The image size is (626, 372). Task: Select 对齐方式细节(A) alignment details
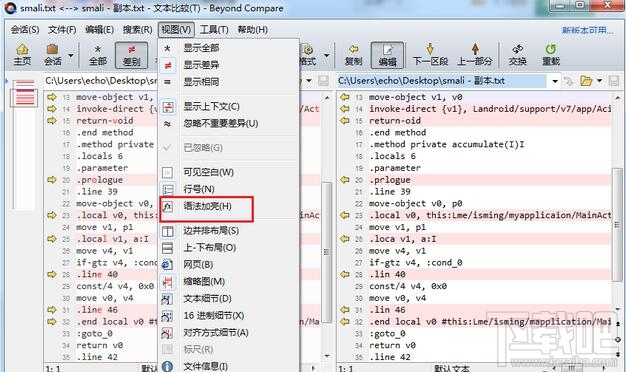click(x=228, y=332)
